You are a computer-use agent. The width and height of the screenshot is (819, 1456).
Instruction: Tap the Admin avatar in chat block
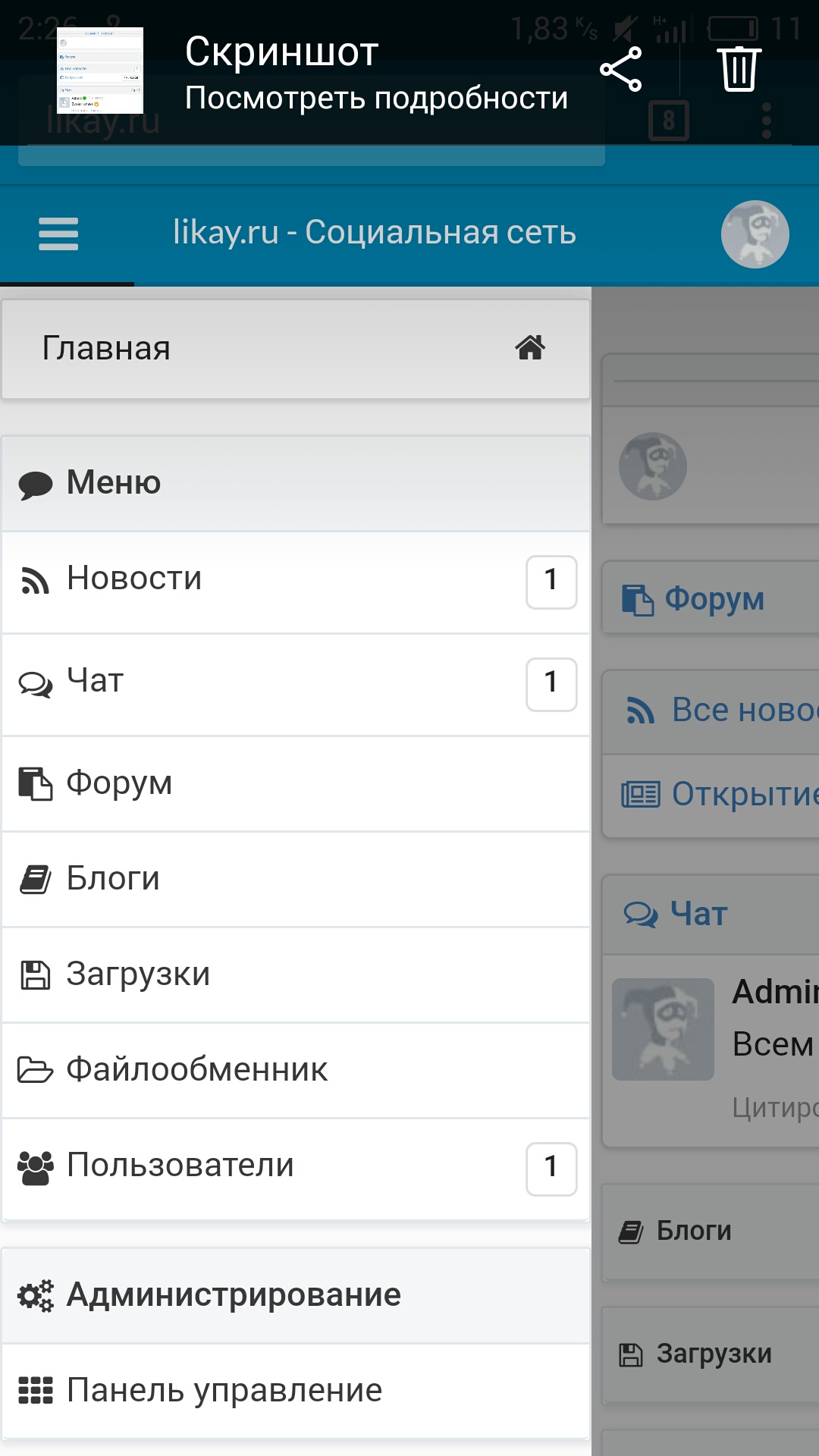(x=663, y=1029)
